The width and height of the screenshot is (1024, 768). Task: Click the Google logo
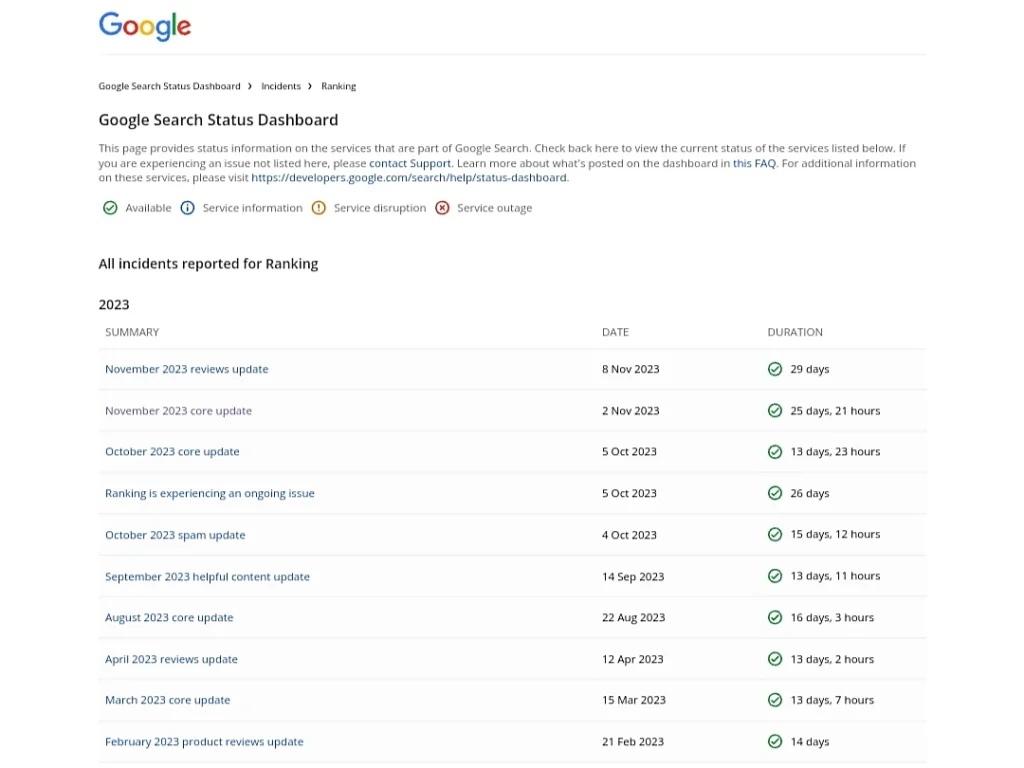[145, 26]
